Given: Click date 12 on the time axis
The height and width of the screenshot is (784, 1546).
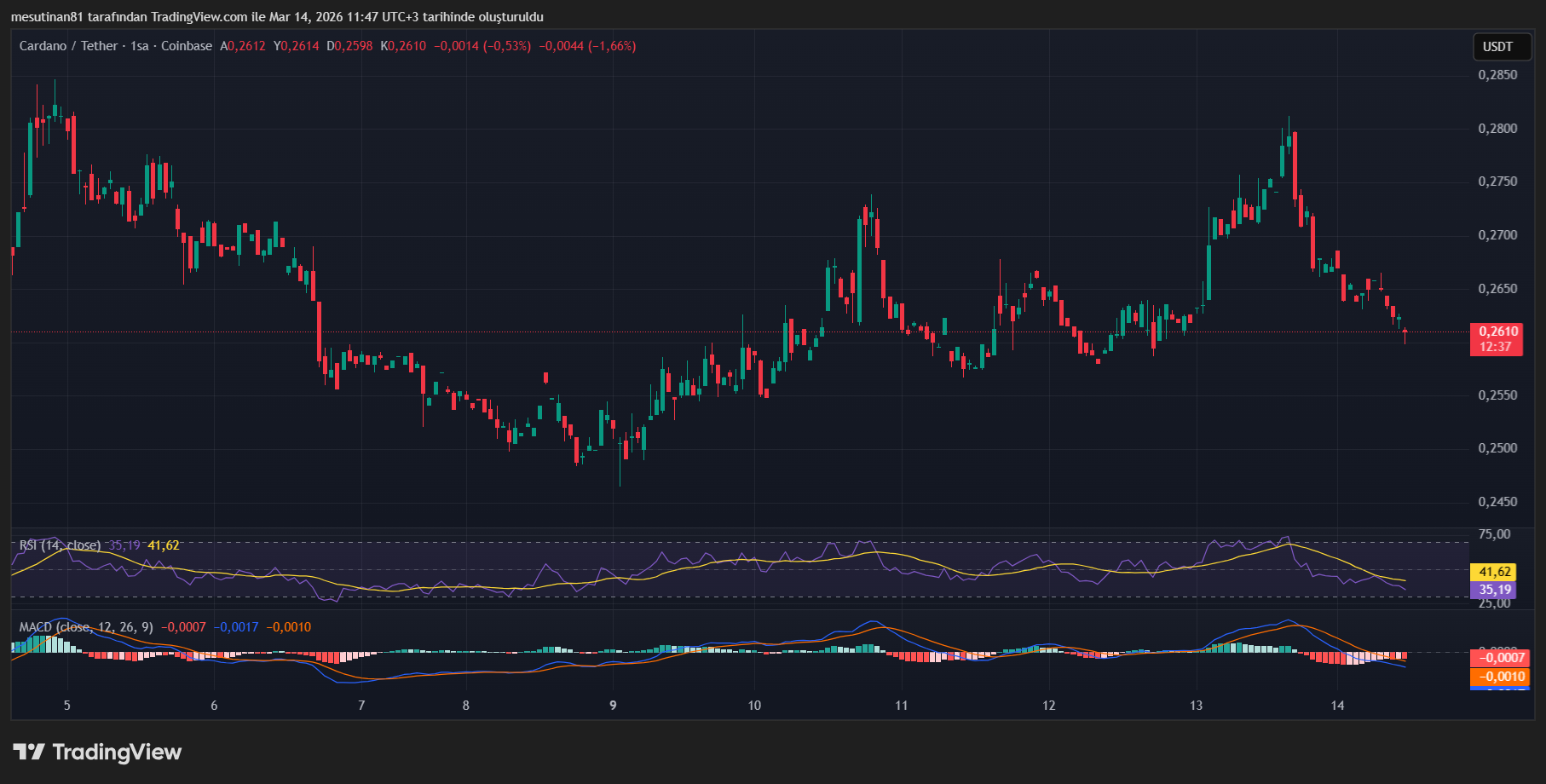Looking at the screenshot, I should 1048,705.
